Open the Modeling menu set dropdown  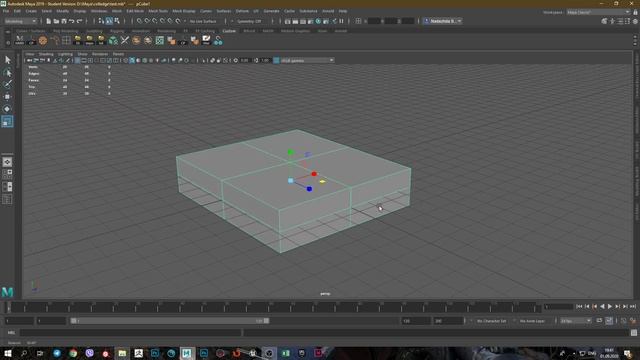20,21
